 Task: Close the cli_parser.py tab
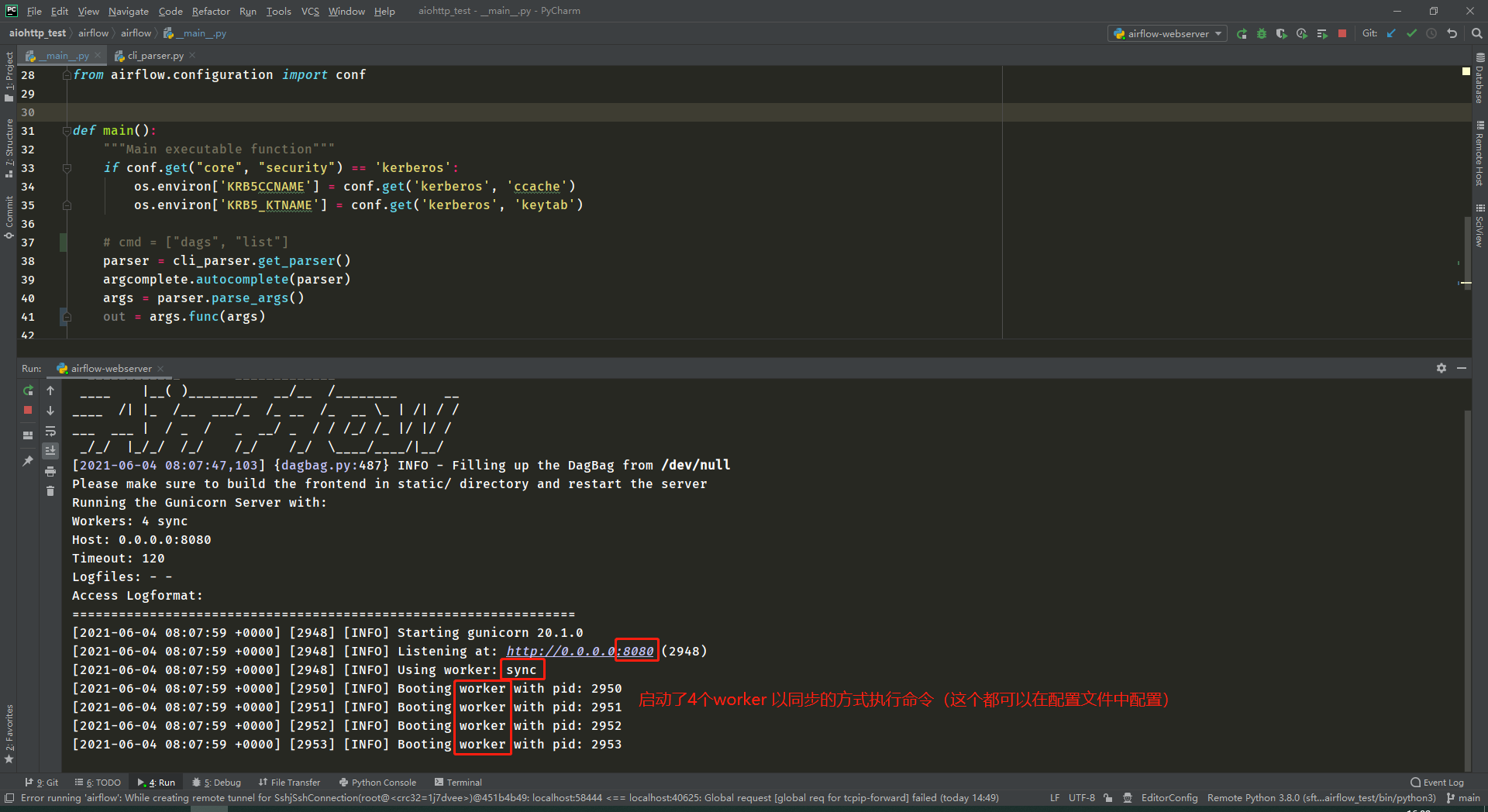(192, 55)
